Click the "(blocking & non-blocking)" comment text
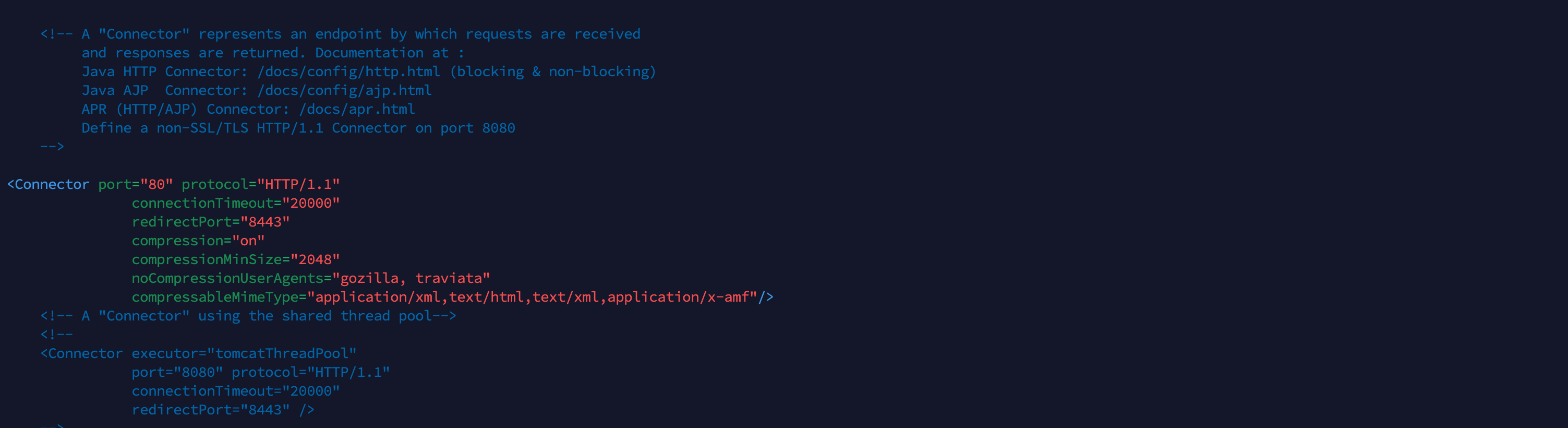Viewport: 1568px width, 428px height. [x=553, y=72]
